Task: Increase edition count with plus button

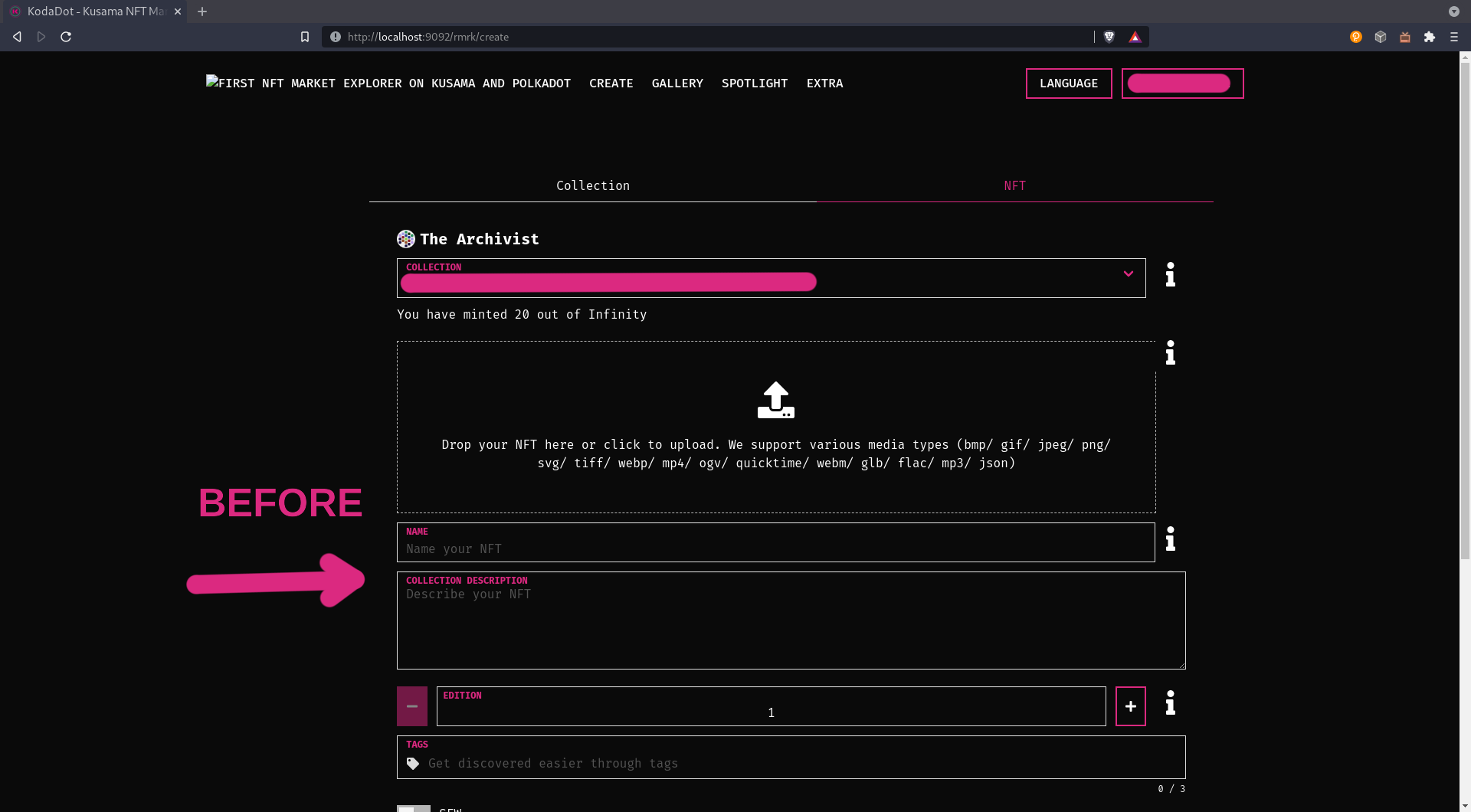Action: coord(1131,706)
